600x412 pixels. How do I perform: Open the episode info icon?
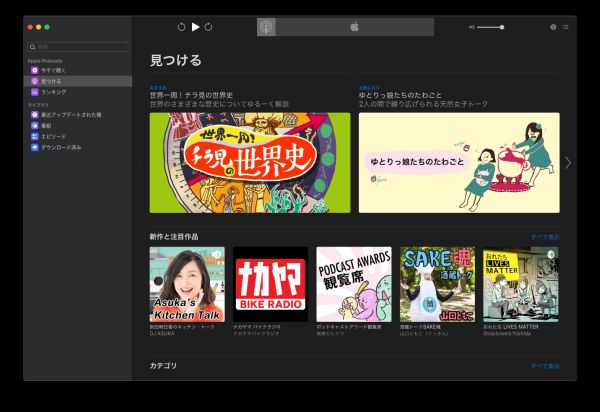[x=553, y=27]
